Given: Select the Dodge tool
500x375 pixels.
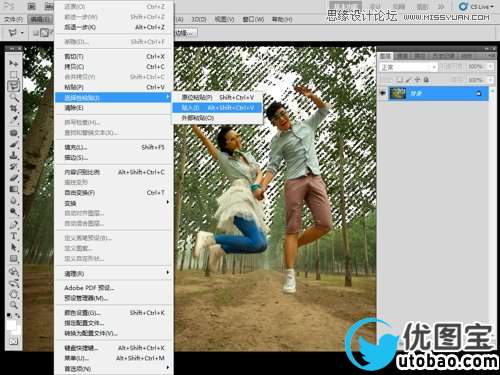Looking at the screenshot, I should click(14, 212).
